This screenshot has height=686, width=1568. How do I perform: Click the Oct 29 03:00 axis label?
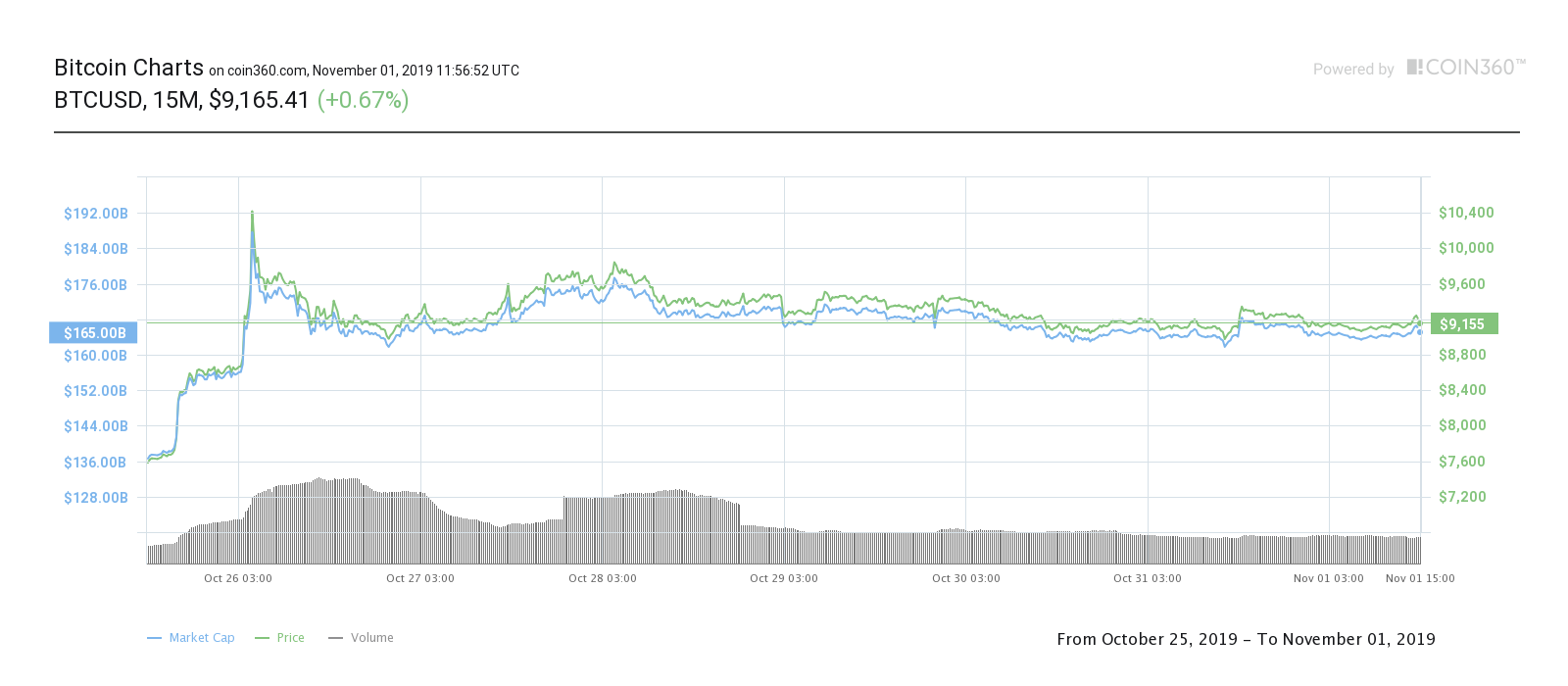pyautogui.click(x=784, y=578)
